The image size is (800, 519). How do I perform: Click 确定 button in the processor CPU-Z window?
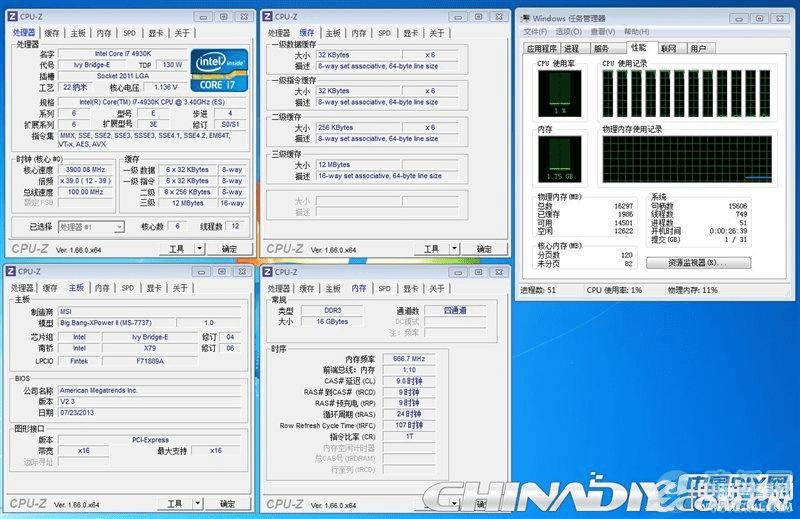pos(229,249)
